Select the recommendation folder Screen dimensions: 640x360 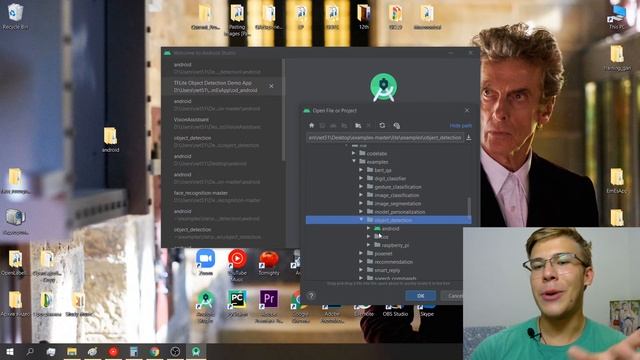(393, 262)
